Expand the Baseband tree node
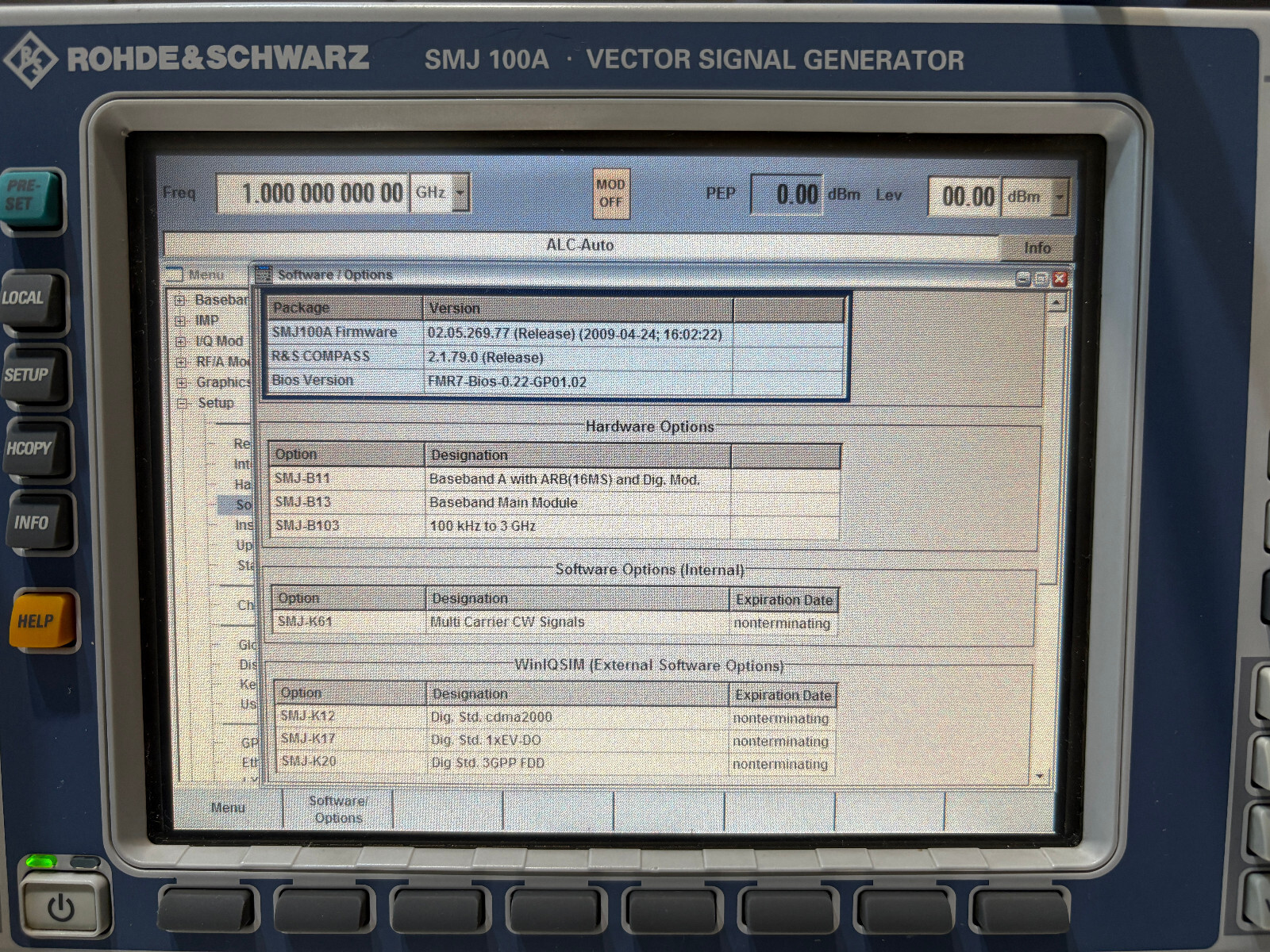Viewport: 1270px width, 952px height. [180, 300]
